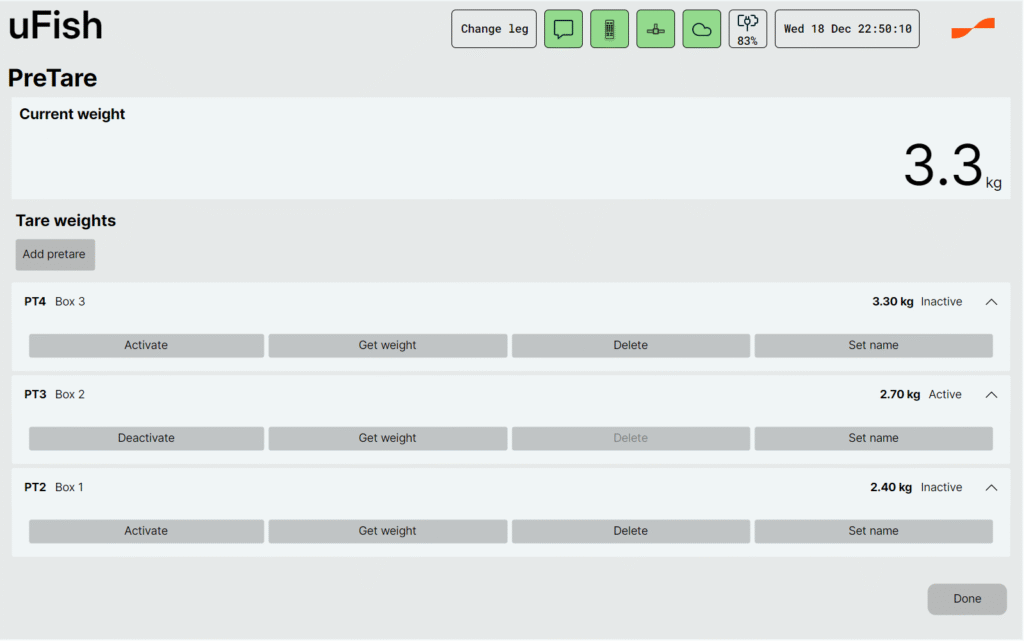Open the cloud sync status icon

point(701,29)
